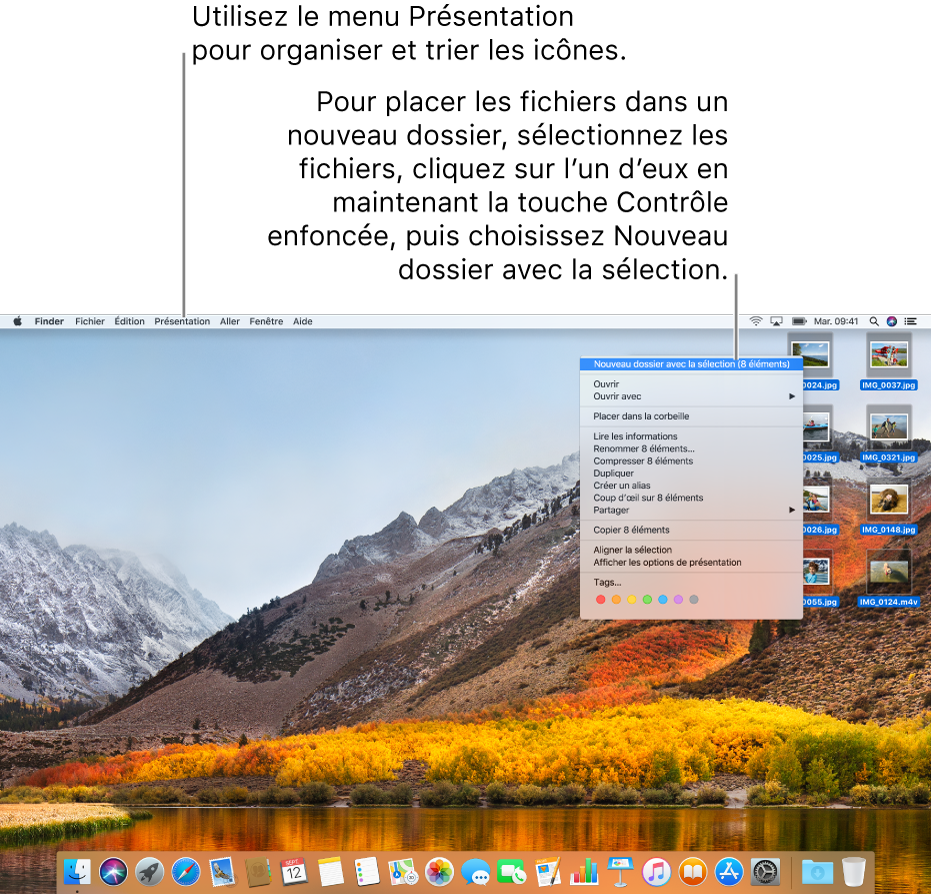Viewport: 931px width, 894px height.
Task: Open Notification Center list icon
Action: click(x=910, y=321)
